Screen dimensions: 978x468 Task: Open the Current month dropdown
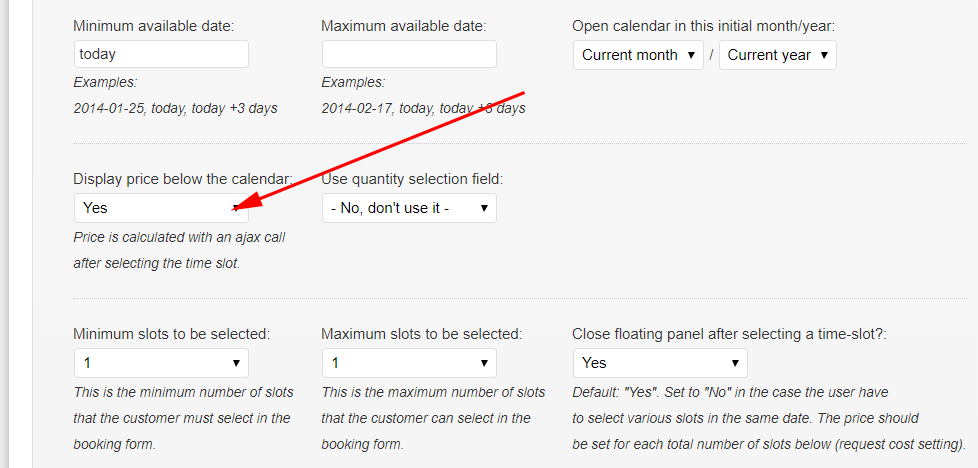[x=639, y=55]
